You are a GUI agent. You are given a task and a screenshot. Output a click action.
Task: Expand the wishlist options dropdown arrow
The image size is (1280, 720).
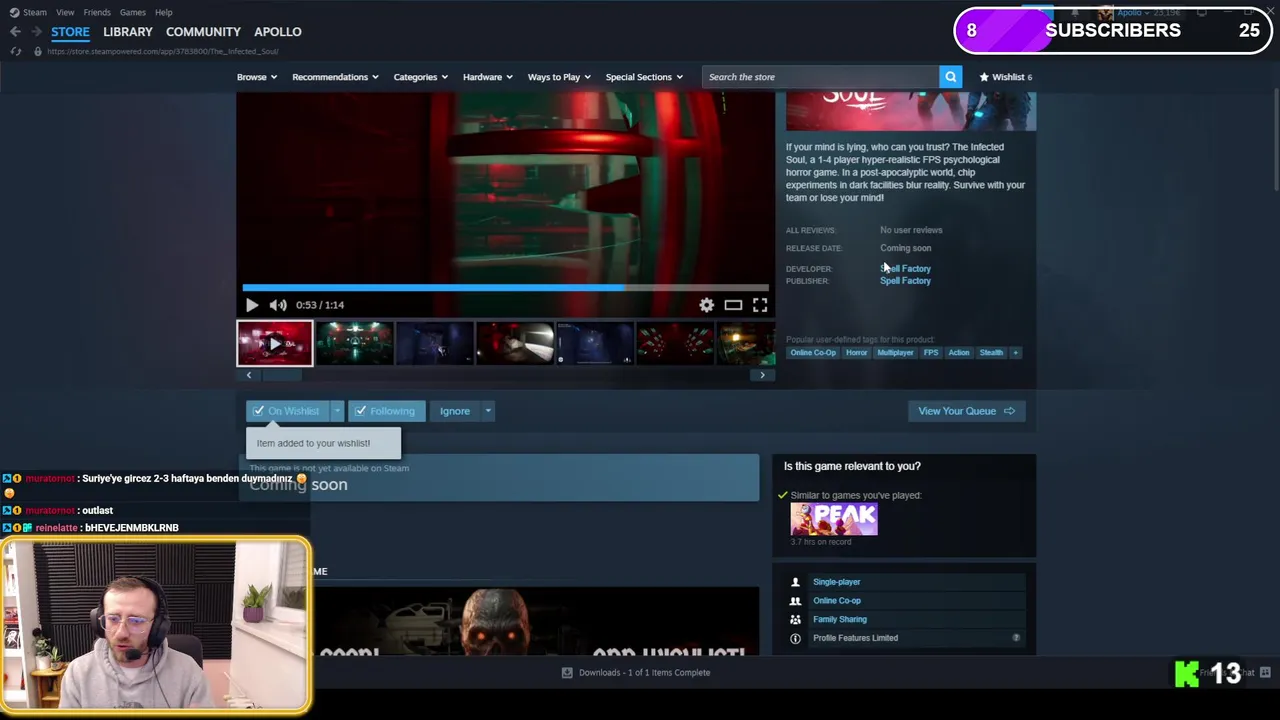pos(337,411)
